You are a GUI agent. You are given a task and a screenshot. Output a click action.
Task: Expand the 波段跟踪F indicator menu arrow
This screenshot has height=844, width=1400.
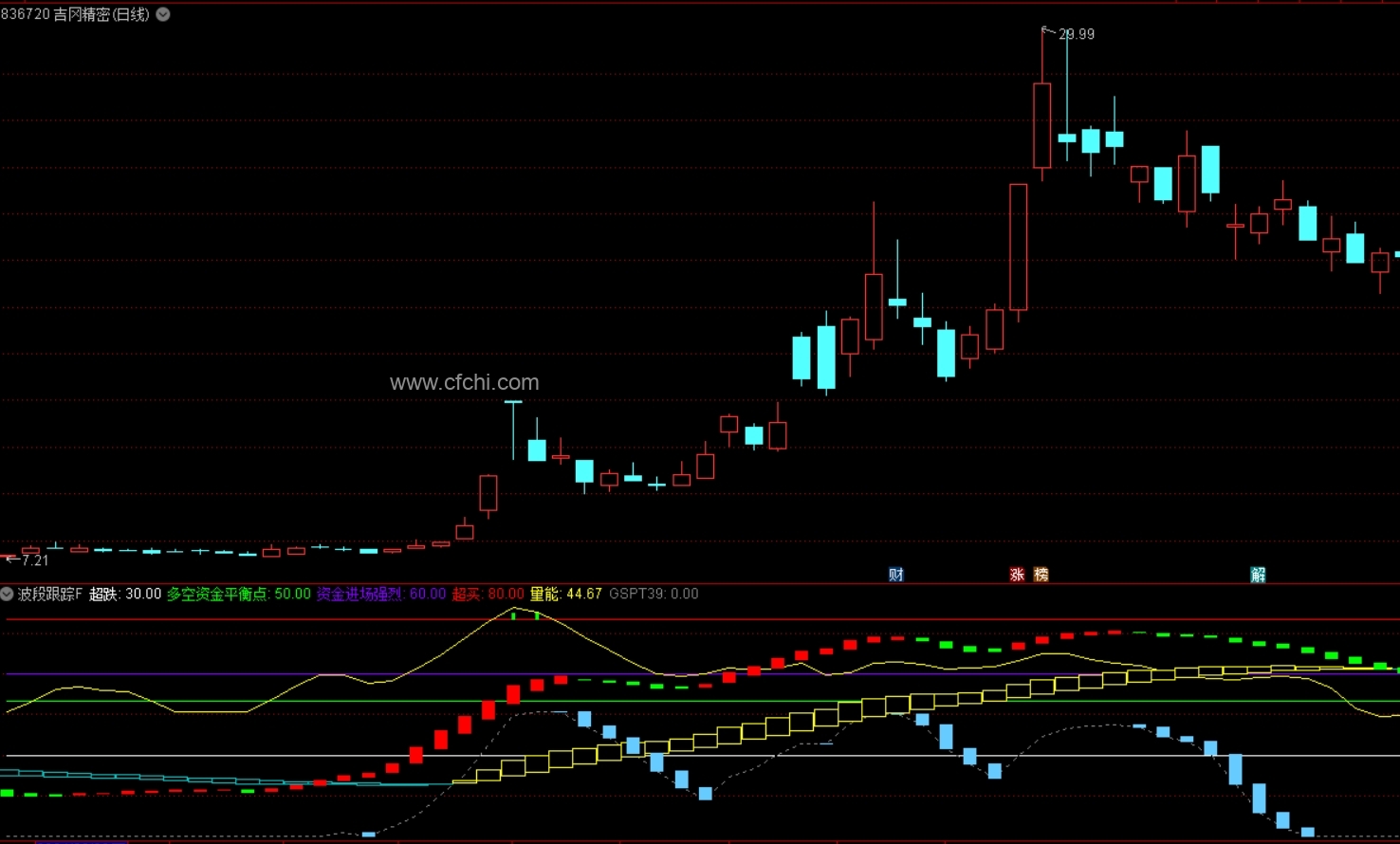click(8, 594)
